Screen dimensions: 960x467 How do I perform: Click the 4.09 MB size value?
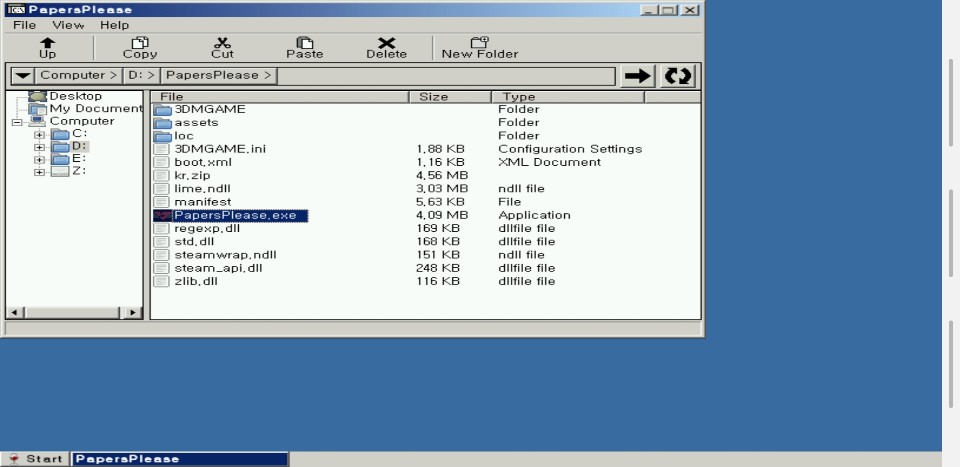[442, 215]
